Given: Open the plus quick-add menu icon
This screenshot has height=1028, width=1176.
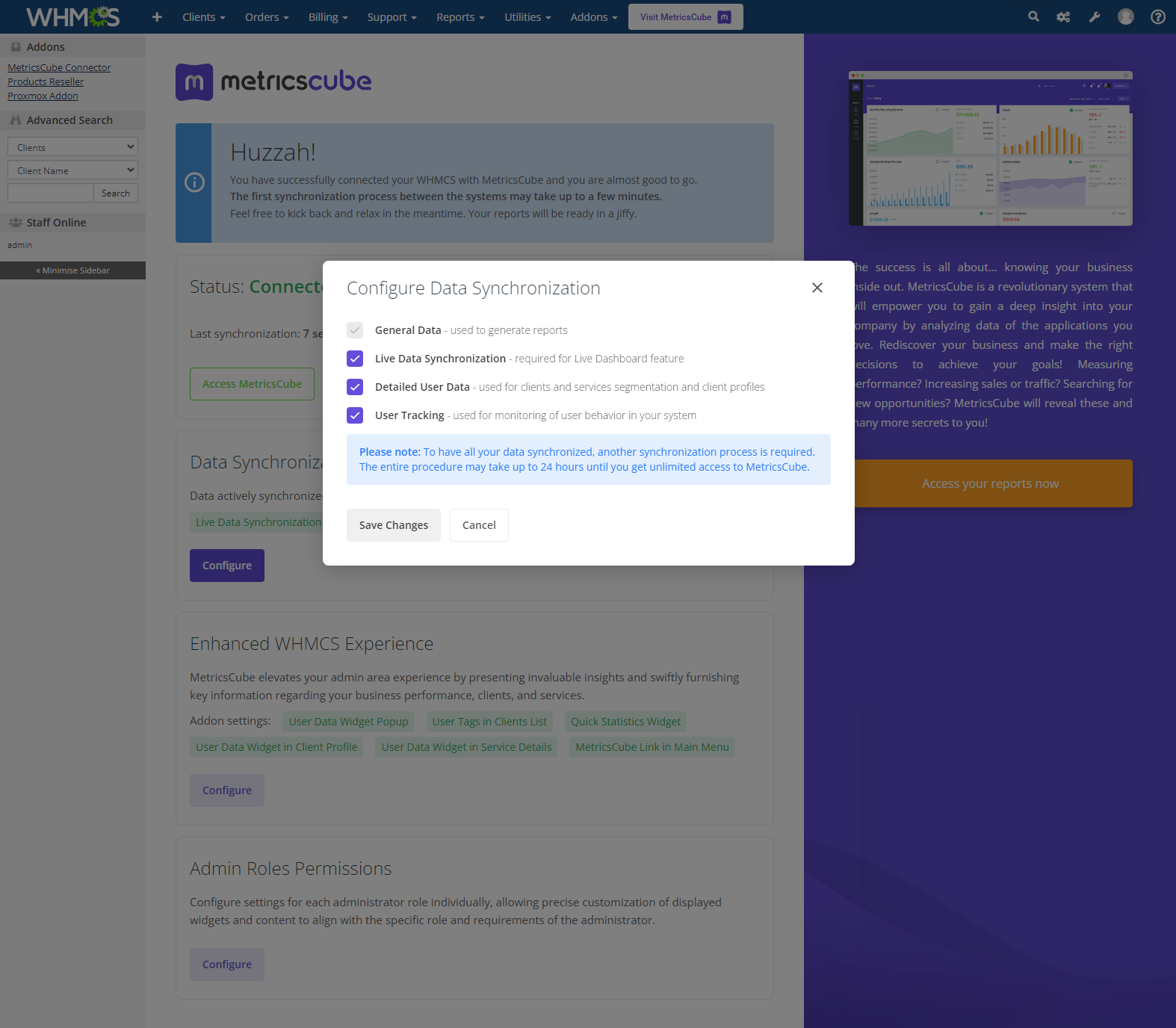Looking at the screenshot, I should (x=157, y=16).
